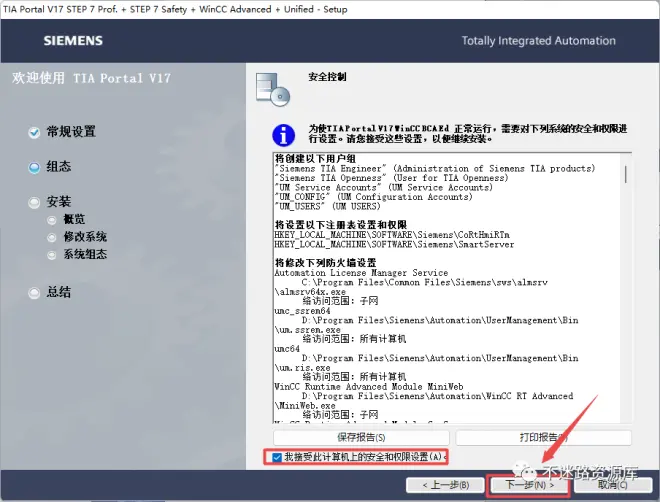
Task: Click the umc64 firewall entry
Action: tap(287, 349)
